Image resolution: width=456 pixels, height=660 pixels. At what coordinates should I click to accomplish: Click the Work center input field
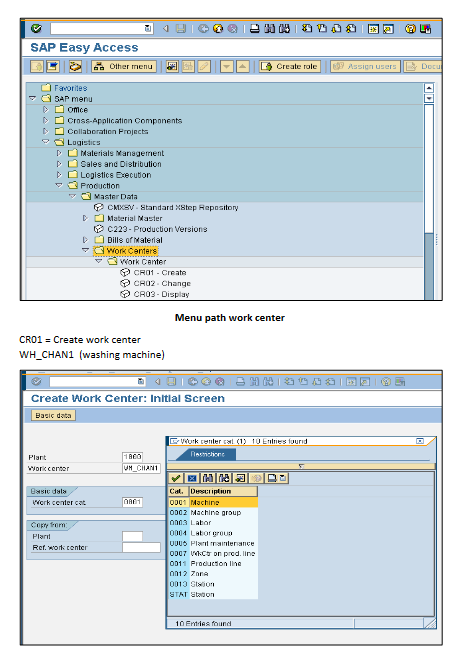coord(141,468)
